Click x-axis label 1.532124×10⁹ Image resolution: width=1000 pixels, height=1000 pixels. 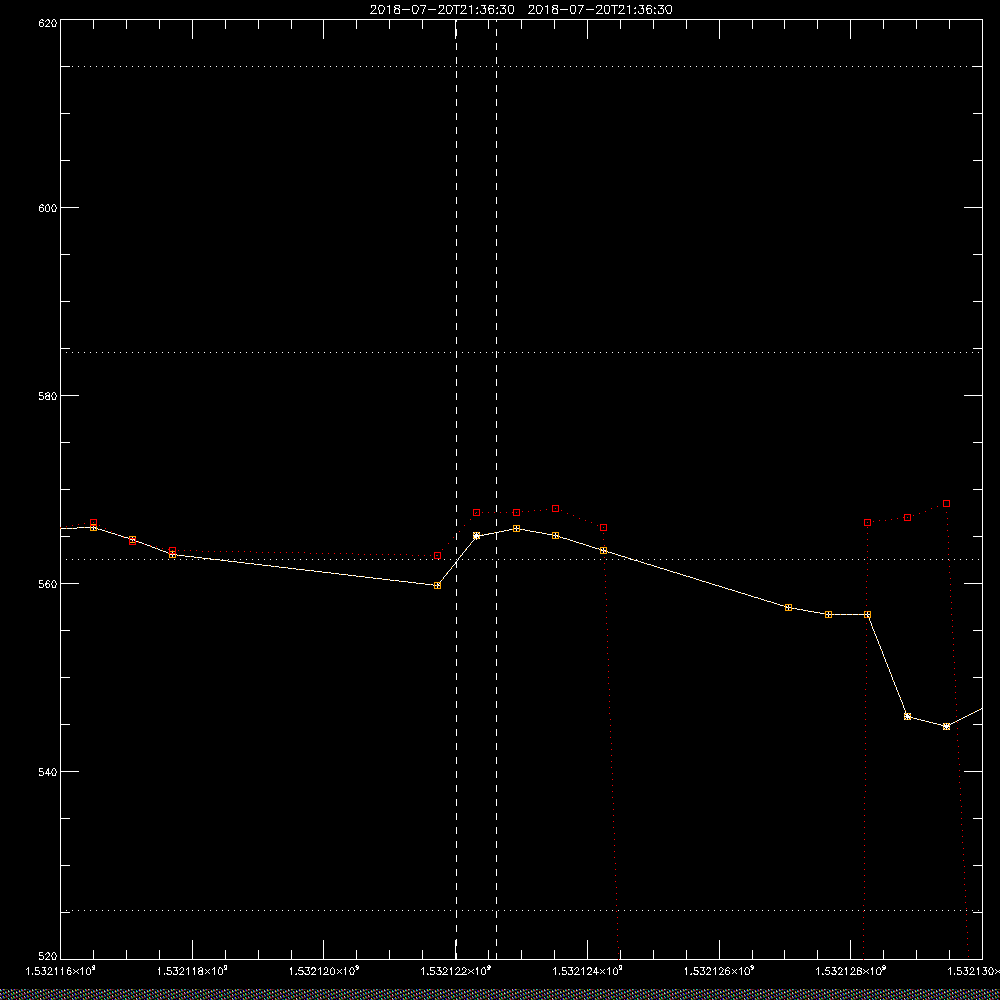[587, 971]
